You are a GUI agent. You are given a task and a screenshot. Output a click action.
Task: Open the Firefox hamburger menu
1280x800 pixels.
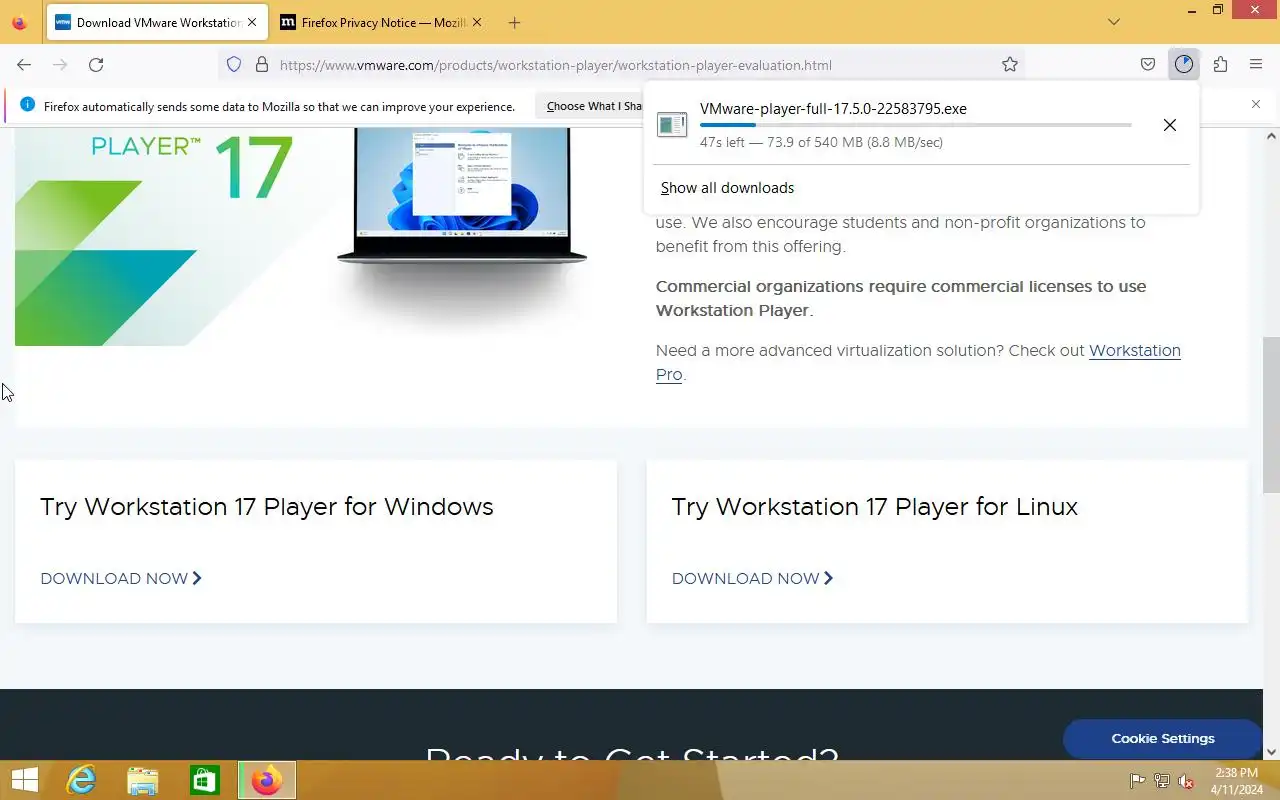(x=1256, y=65)
